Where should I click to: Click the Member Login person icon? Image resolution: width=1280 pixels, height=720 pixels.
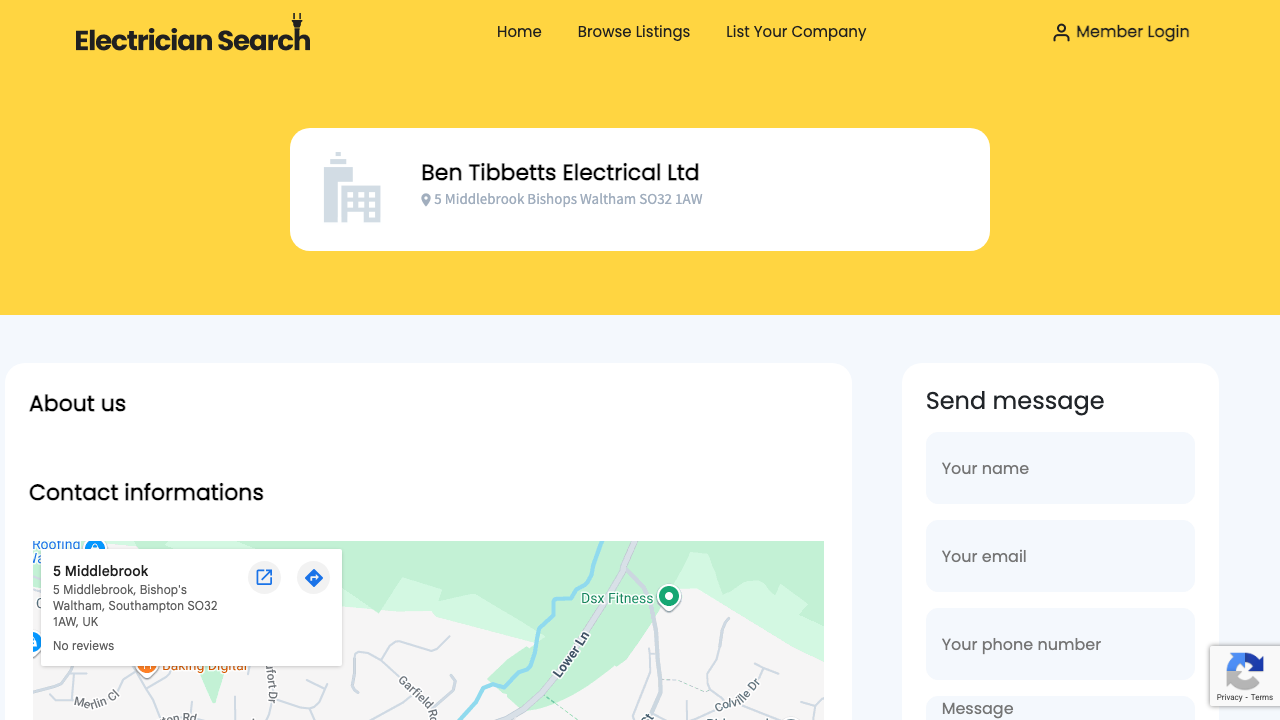point(1060,31)
